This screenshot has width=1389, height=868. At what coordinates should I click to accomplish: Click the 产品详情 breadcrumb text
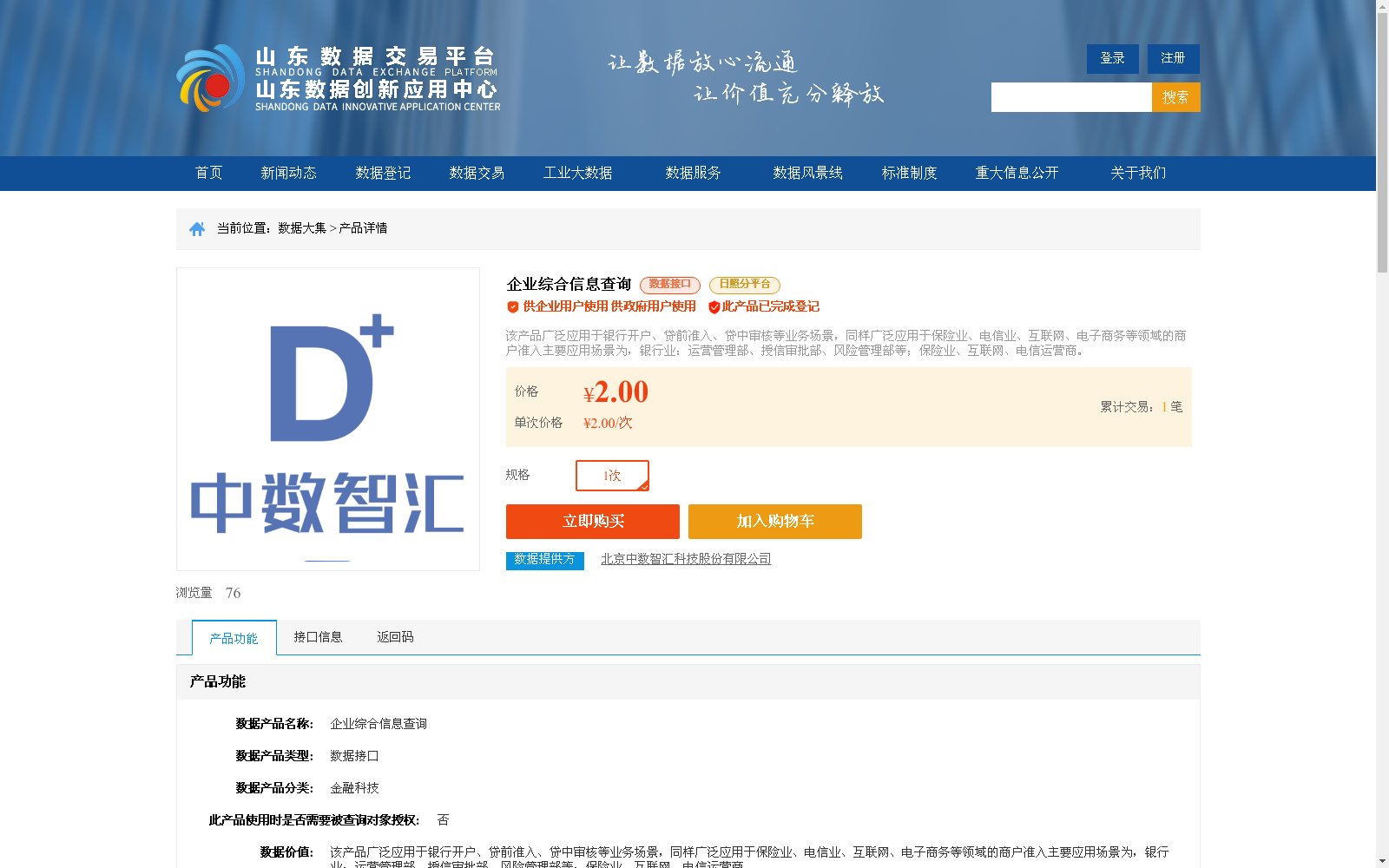point(363,228)
